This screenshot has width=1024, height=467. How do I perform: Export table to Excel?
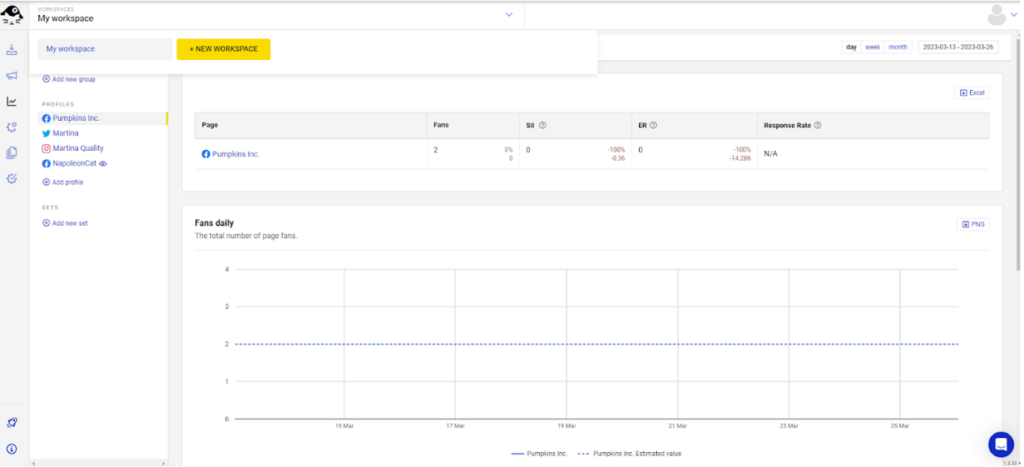(972, 93)
